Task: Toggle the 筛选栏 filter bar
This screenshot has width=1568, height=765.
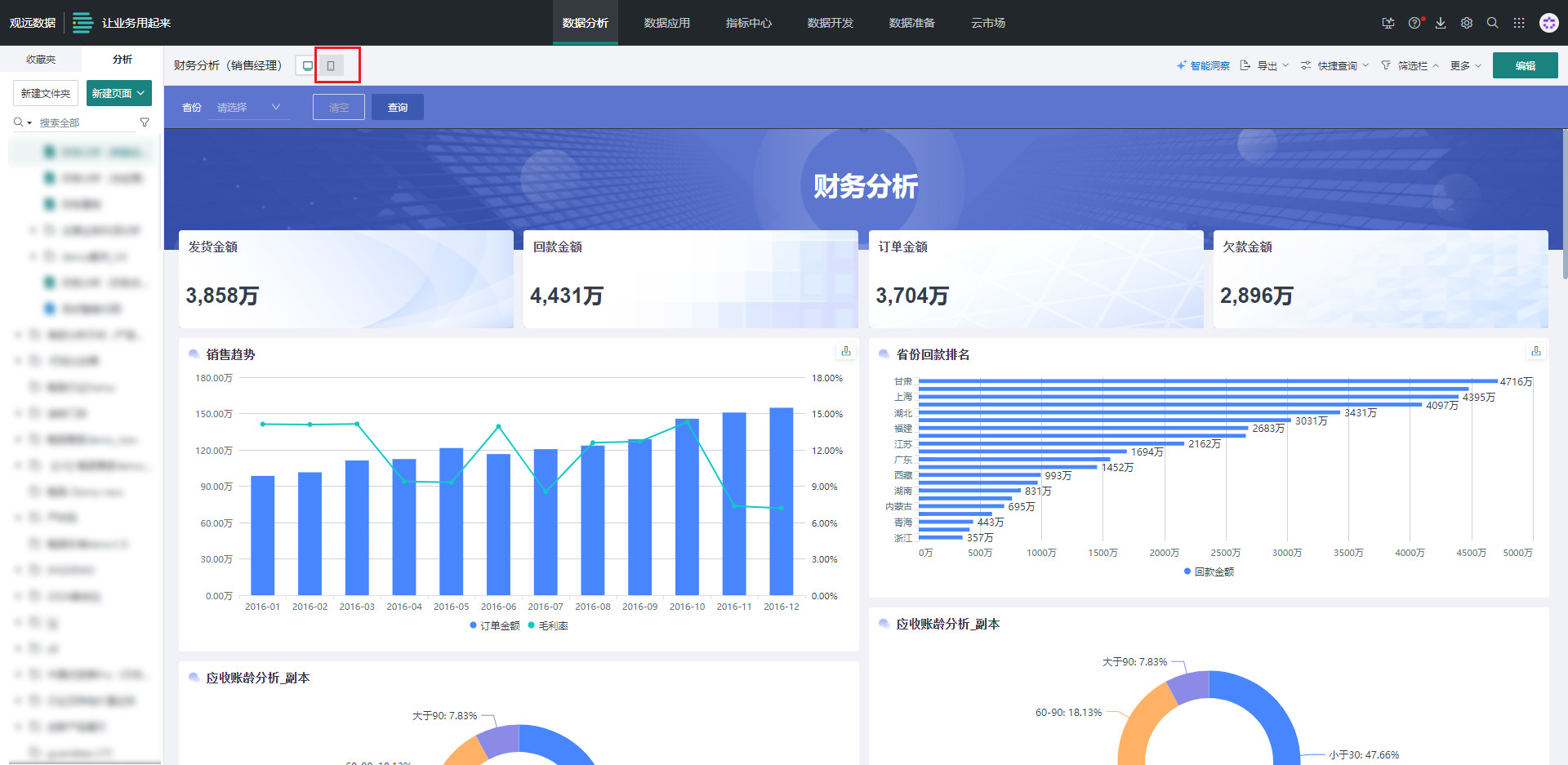Action: (1410, 65)
